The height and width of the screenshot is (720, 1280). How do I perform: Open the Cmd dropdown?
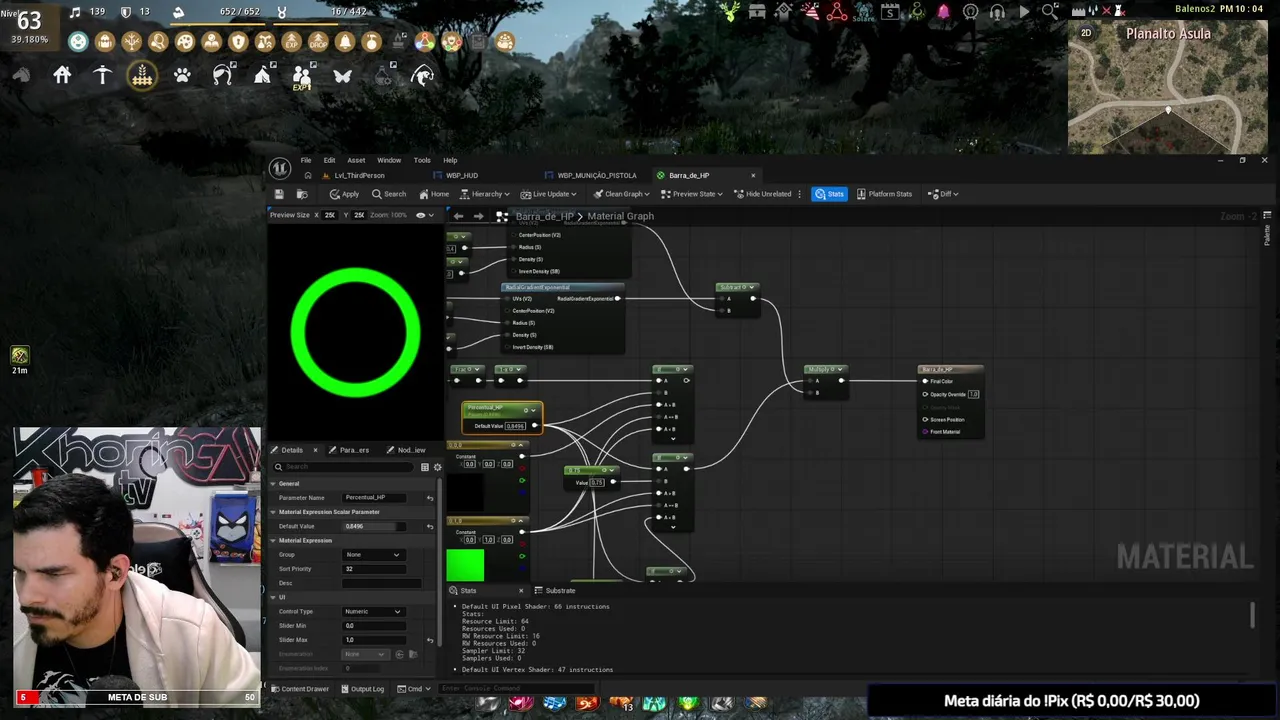click(415, 689)
